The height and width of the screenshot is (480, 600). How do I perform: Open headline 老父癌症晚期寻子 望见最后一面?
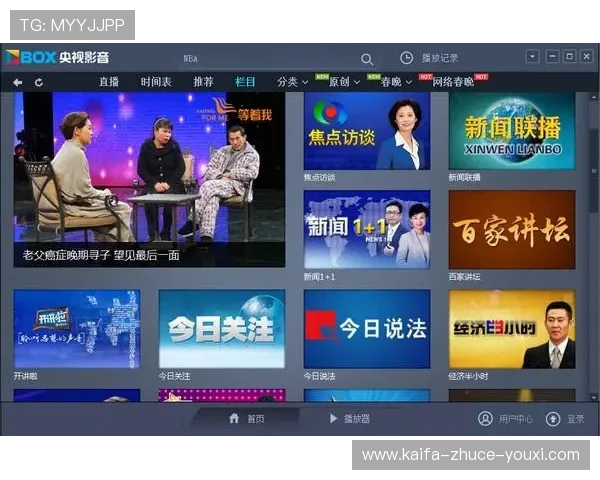pyautogui.click(x=101, y=255)
